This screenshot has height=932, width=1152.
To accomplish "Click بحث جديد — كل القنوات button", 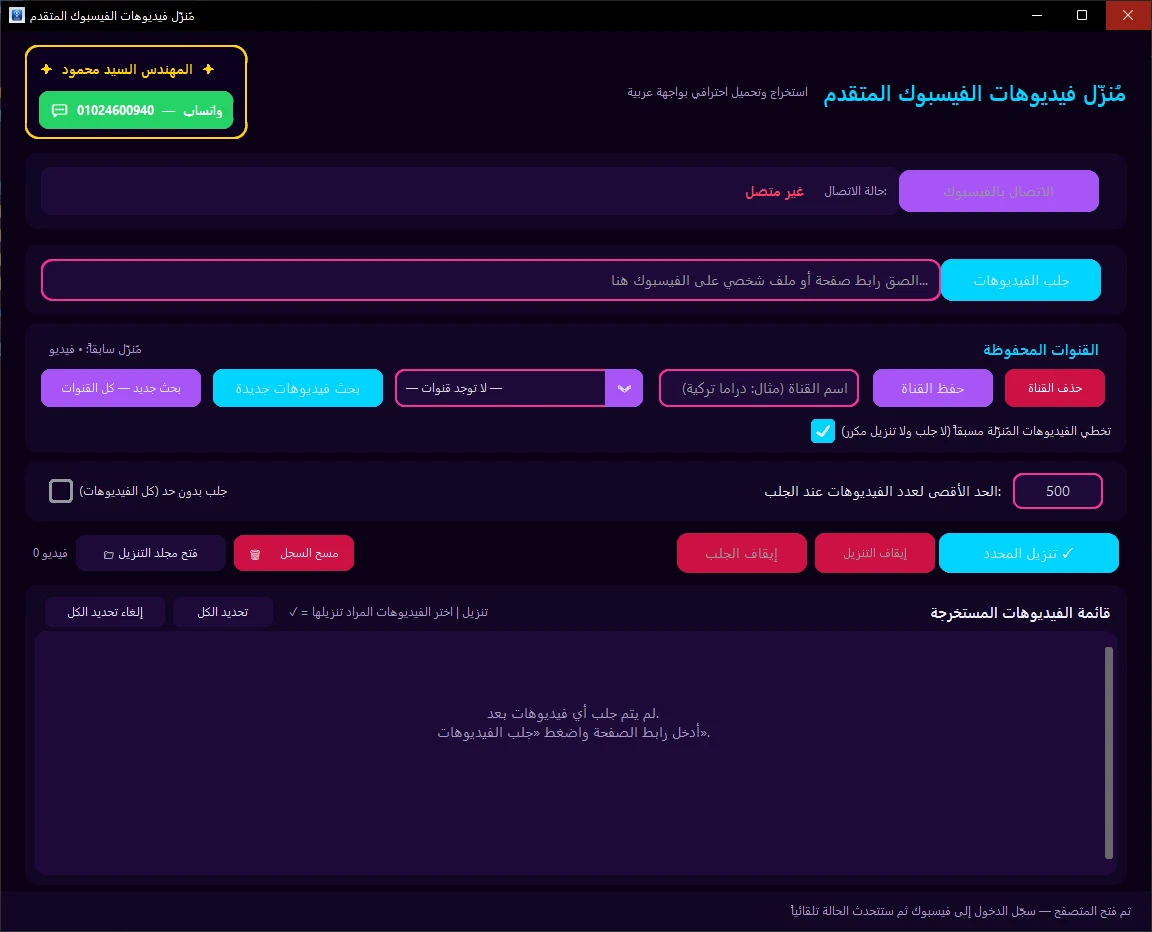I will [x=121, y=388].
